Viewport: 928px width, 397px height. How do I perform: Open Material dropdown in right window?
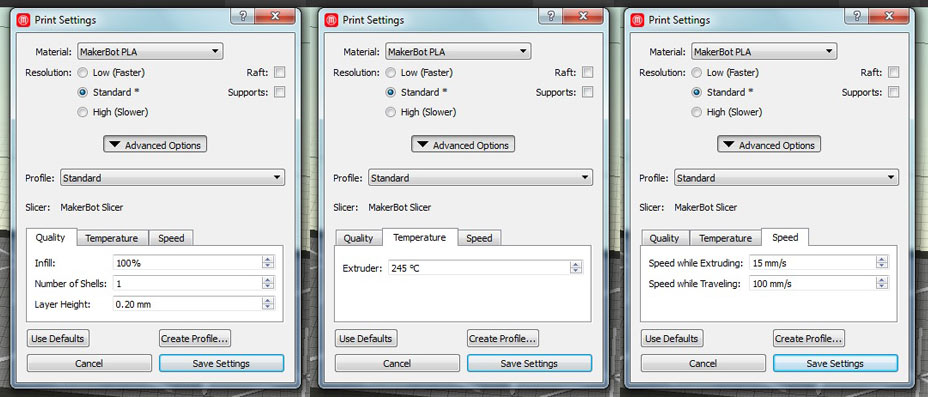tap(764, 51)
